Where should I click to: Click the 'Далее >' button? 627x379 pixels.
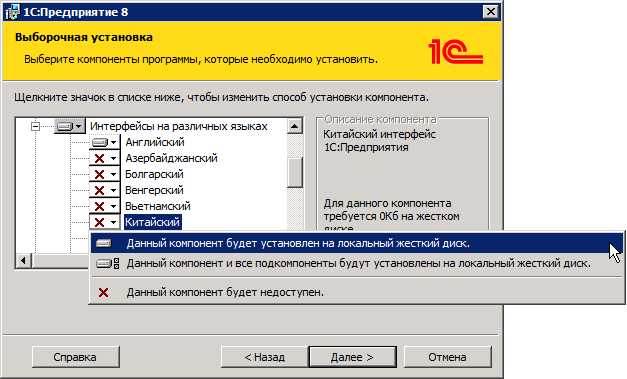pyautogui.click(x=352, y=357)
